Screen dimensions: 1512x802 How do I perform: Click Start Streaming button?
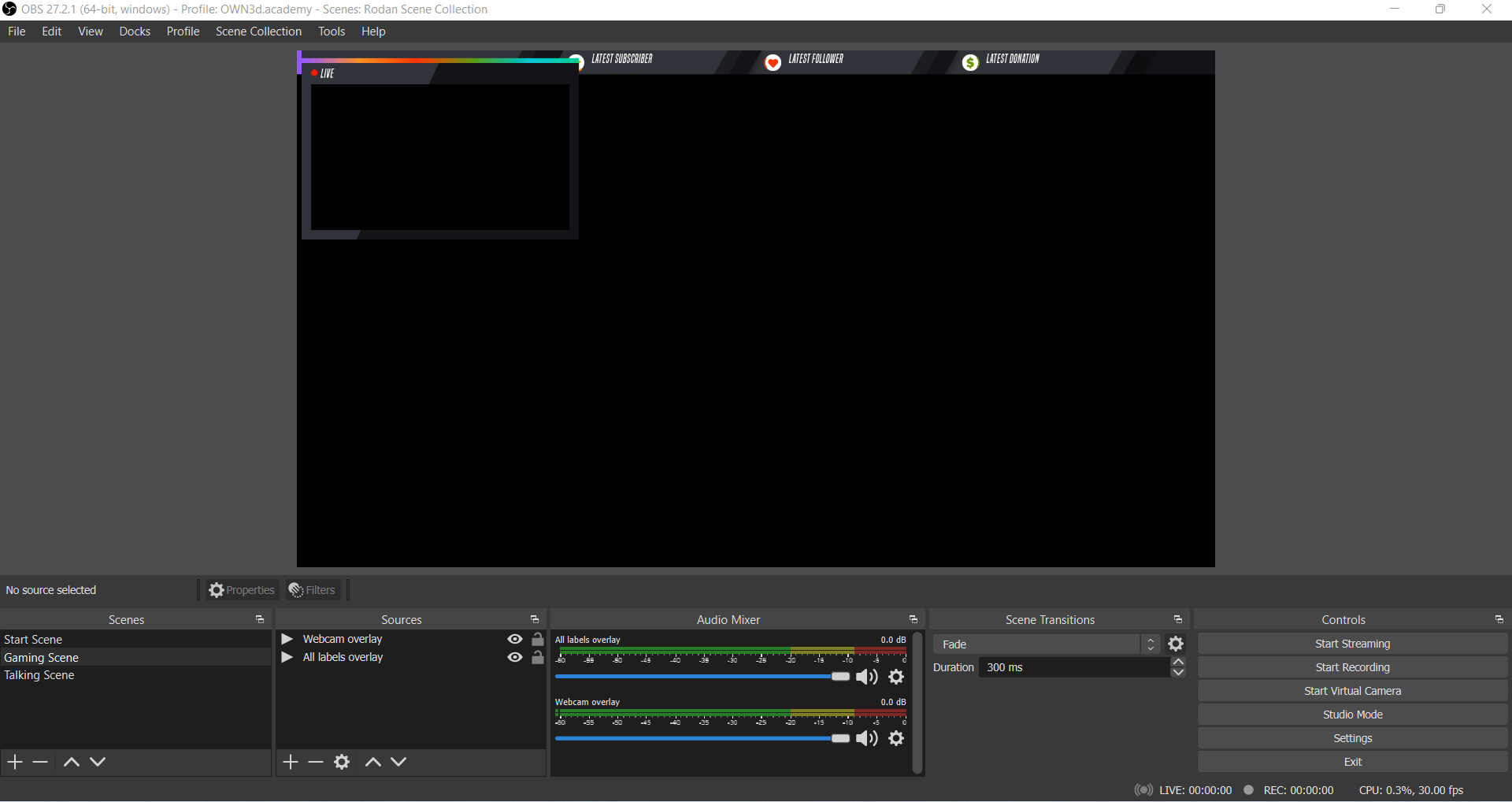[1352, 644]
